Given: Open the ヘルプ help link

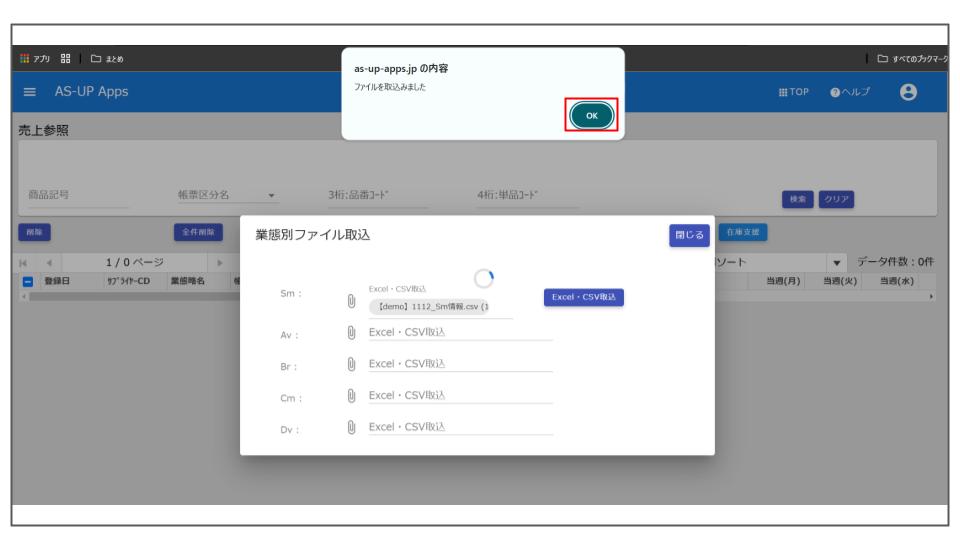Looking at the screenshot, I should click(x=850, y=92).
